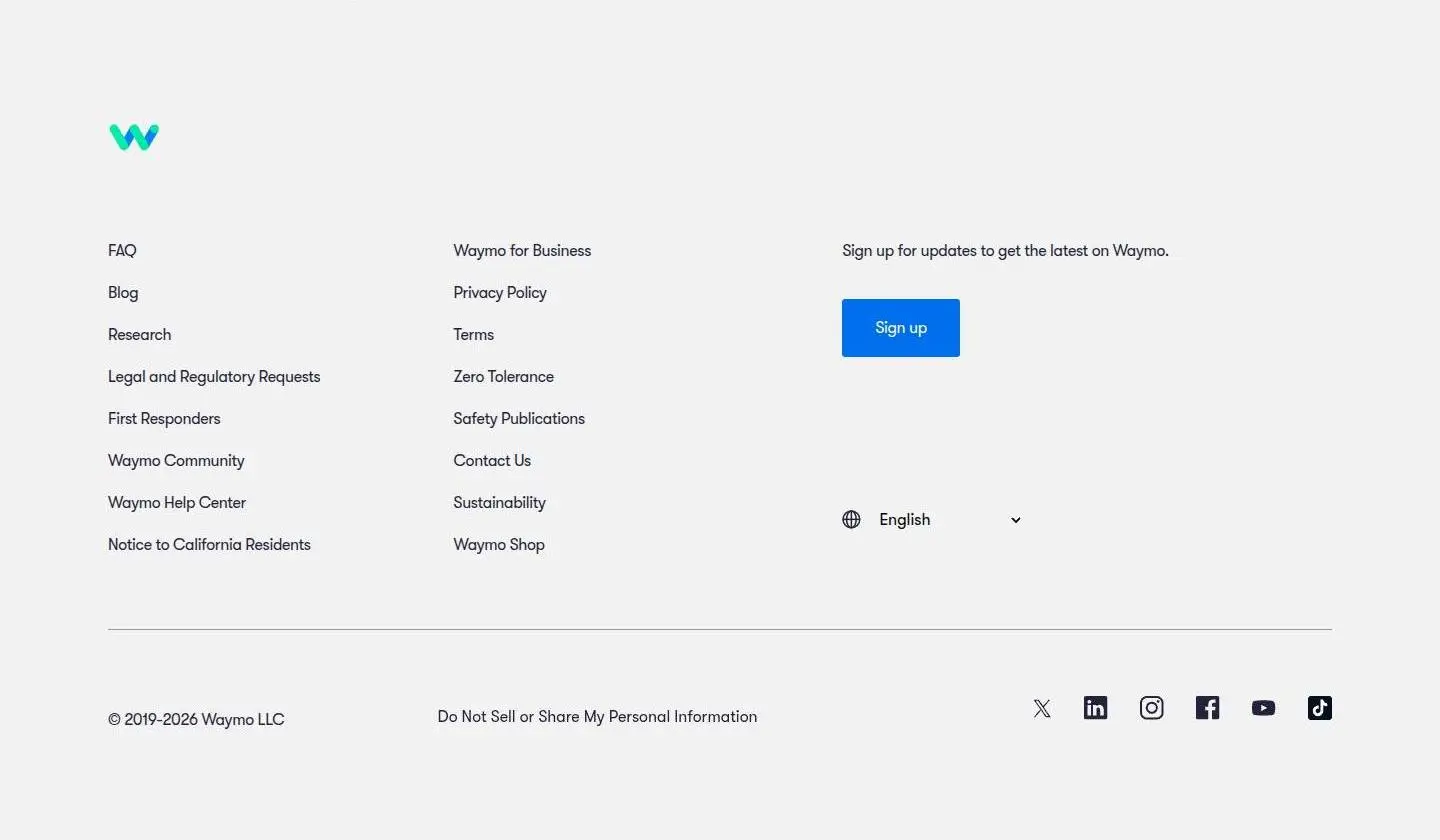View the Privacy Policy link

500,293
